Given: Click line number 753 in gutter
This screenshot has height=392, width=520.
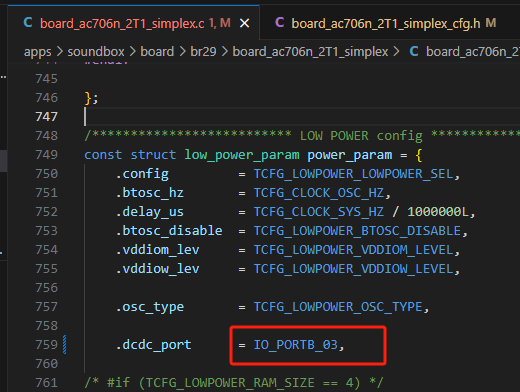Looking at the screenshot, I should tap(46, 231).
